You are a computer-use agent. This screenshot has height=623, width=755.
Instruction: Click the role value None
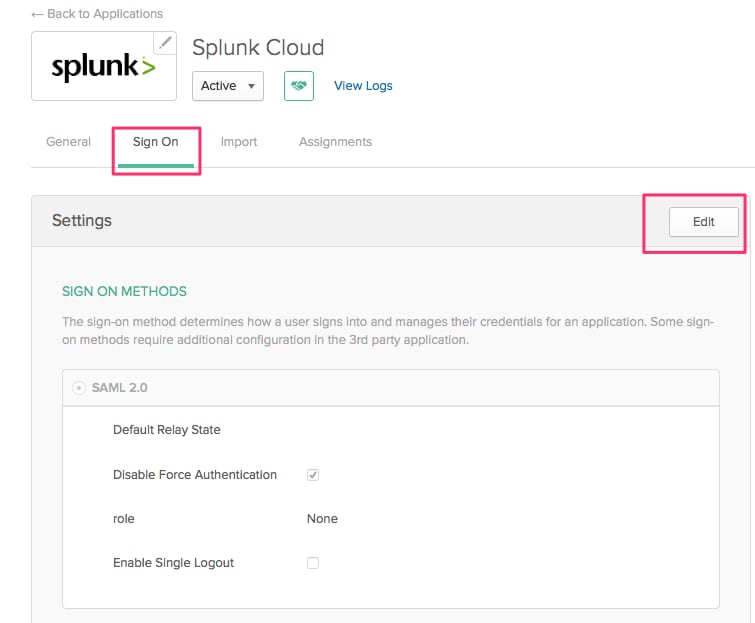pos(322,519)
